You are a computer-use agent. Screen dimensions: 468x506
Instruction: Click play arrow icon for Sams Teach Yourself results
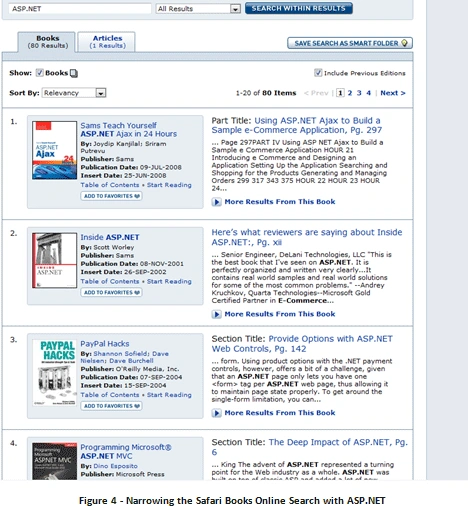point(216,202)
